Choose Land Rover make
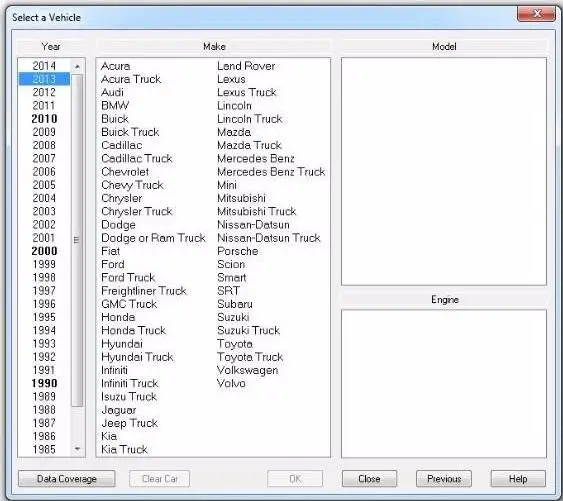 (x=246, y=66)
